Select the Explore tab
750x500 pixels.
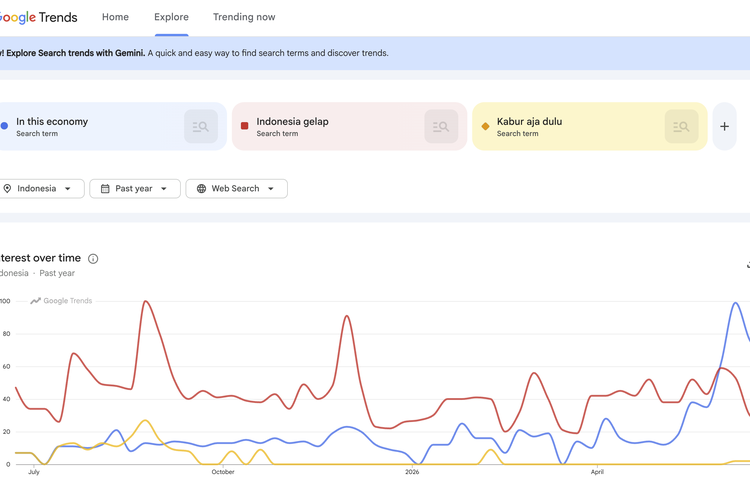coord(171,17)
